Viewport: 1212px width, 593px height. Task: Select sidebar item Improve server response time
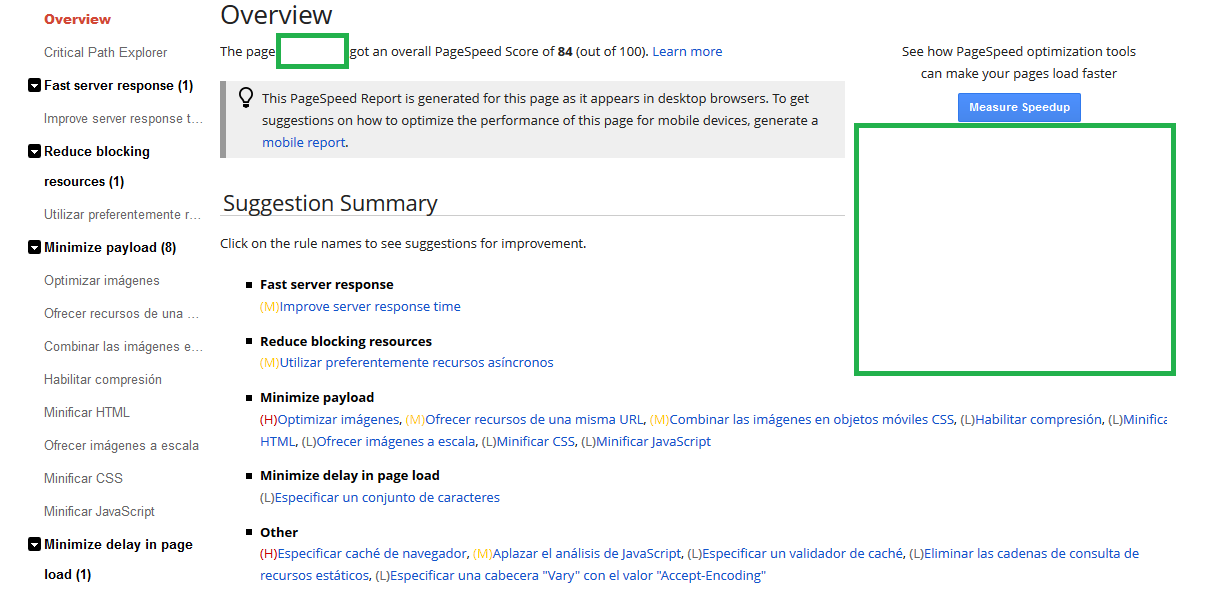tap(123, 118)
